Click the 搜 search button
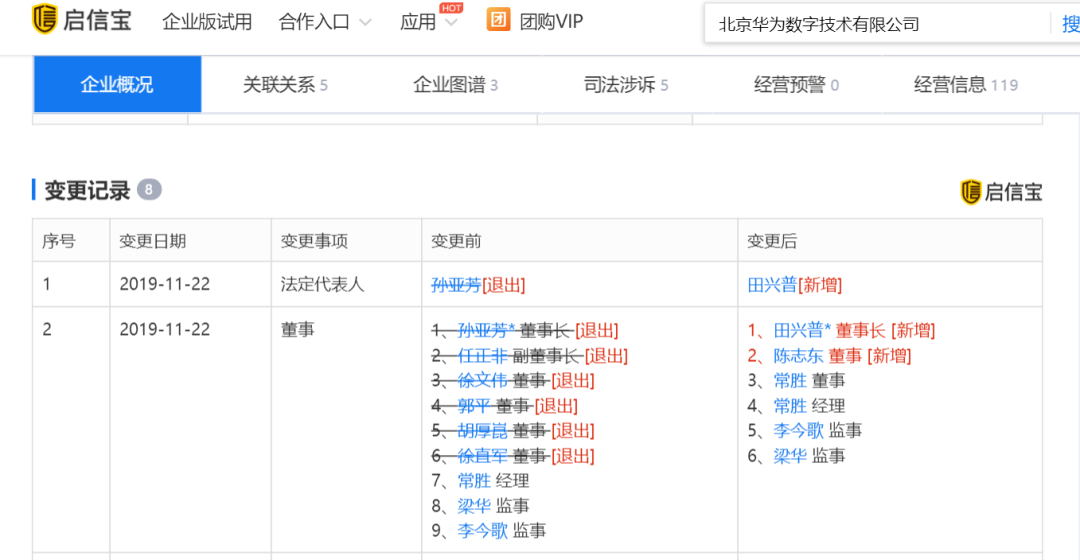 (x=1070, y=24)
